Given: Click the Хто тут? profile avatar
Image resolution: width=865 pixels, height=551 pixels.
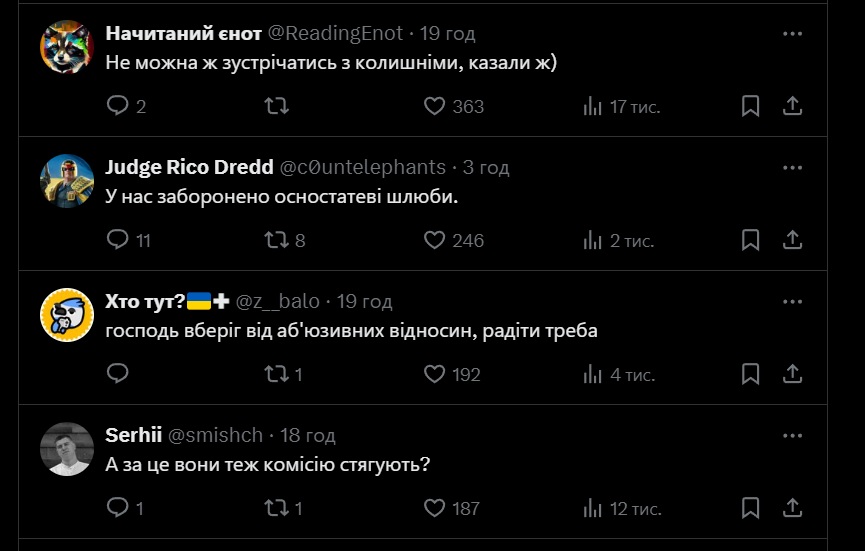Looking at the screenshot, I should (66, 315).
